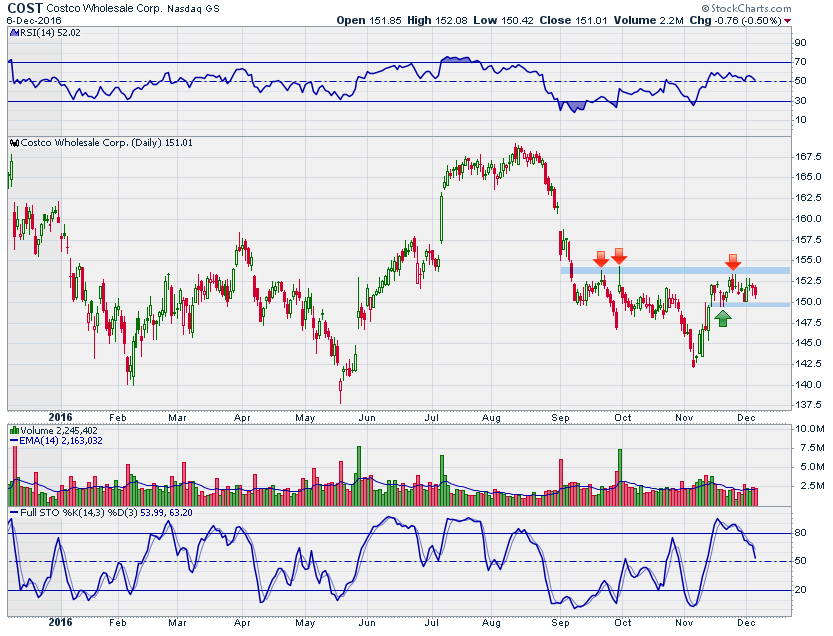The image size is (833, 636).
Task: Click the Aug label under the stochastic panel
Action: click(491, 623)
